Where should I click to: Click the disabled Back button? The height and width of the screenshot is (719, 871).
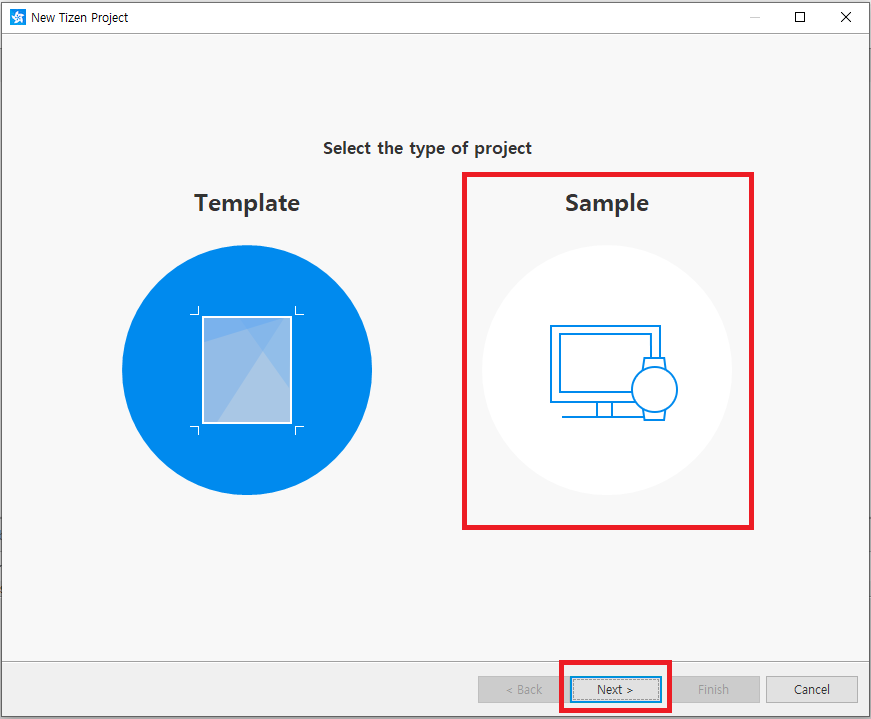click(524, 689)
